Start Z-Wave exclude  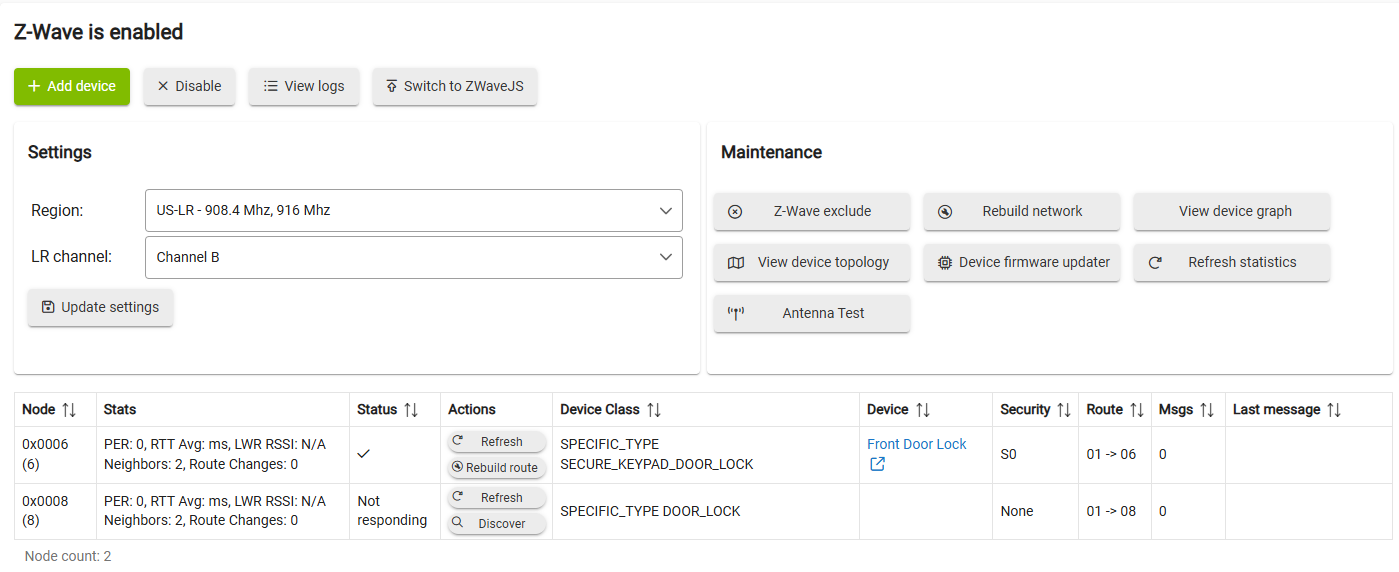pos(812,211)
